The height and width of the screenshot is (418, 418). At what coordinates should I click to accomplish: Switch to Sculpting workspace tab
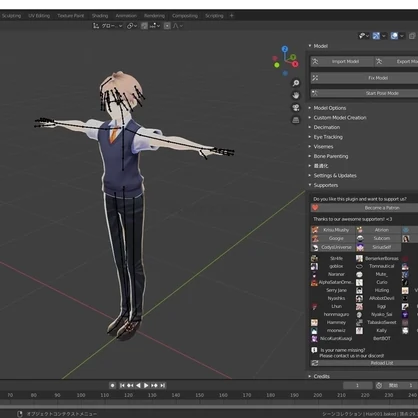tap(11, 15)
